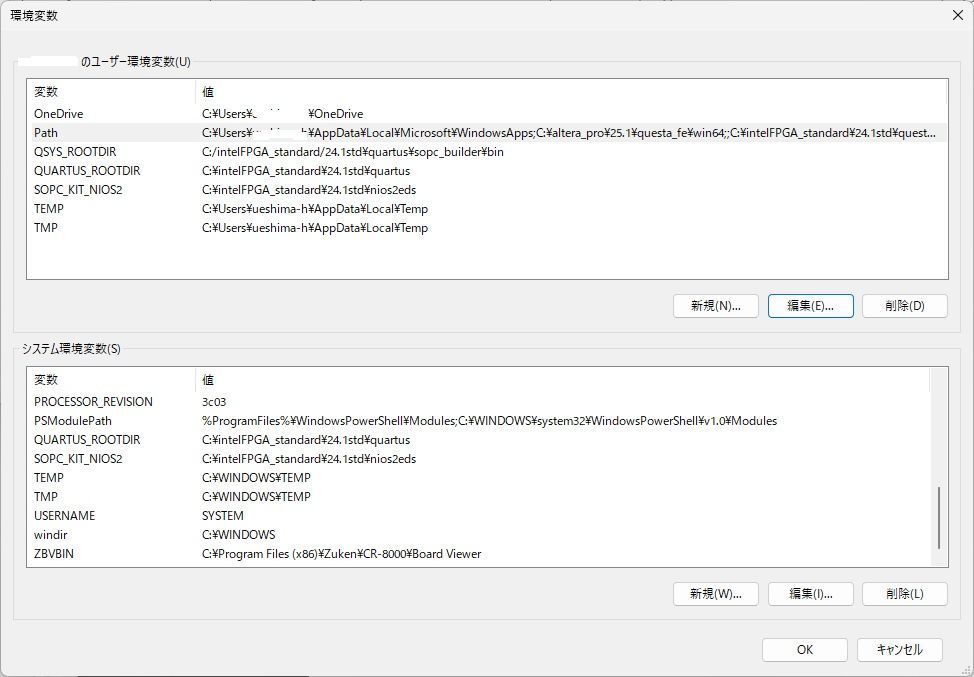This screenshot has height=677, width=974.
Task: Select the QSYS_ROOTDIR user variable
Action: pyautogui.click(x=487, y=152)
